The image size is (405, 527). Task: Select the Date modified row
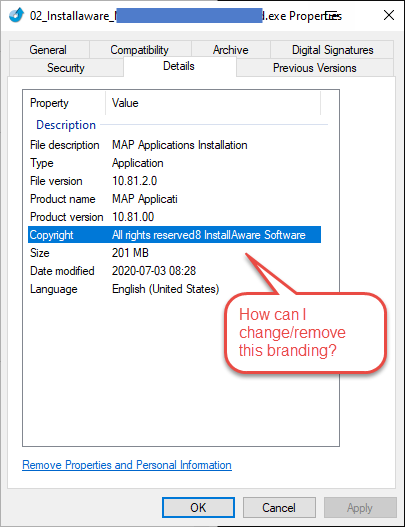click(x=174, y=271)
